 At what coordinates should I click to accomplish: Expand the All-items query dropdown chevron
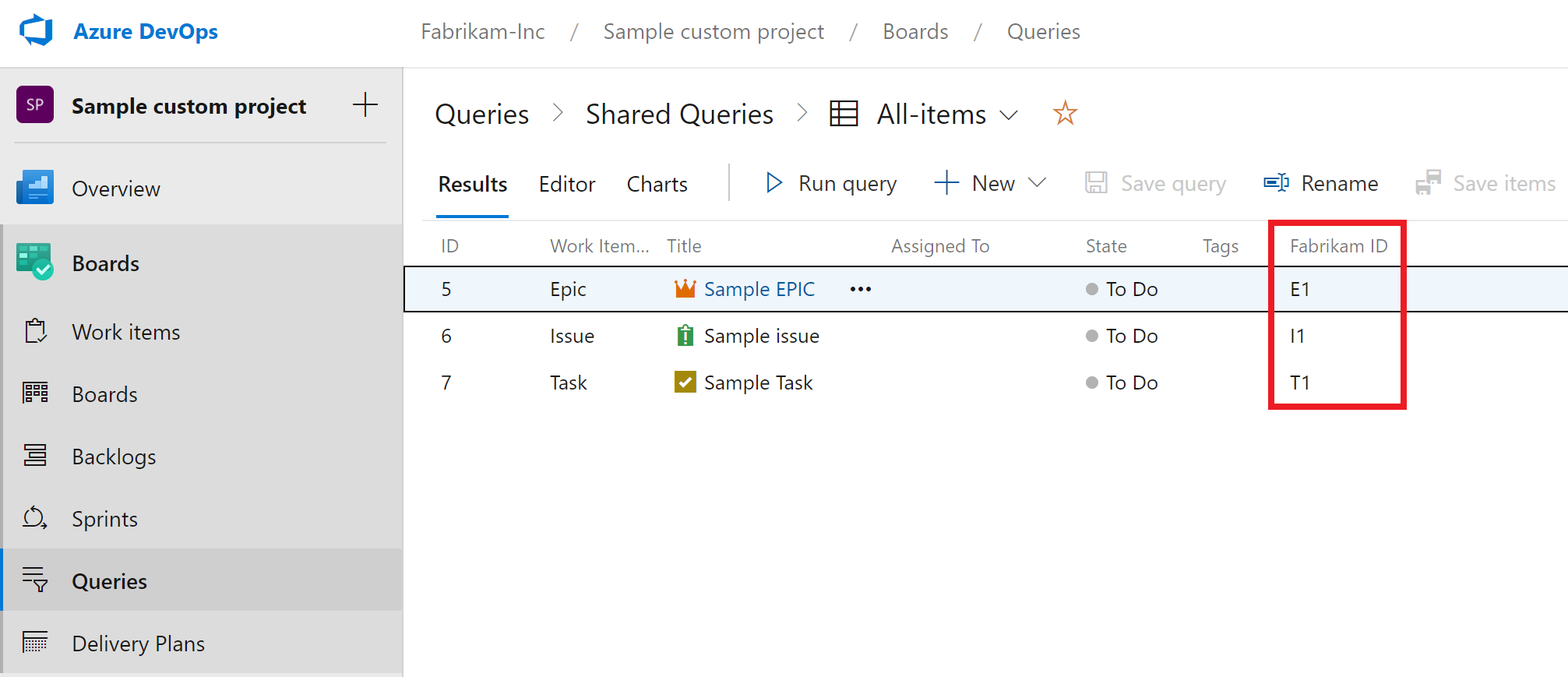pos(1009,115)
